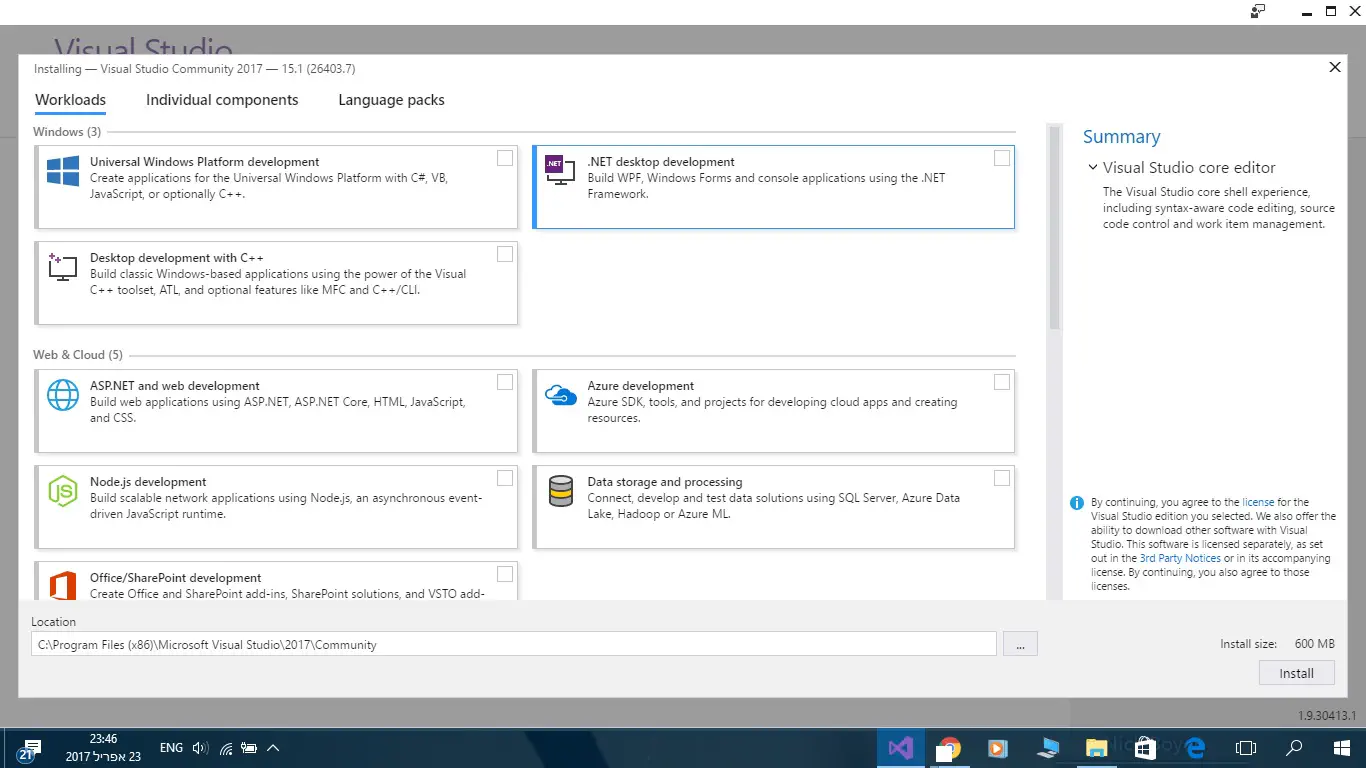Image resolution: width=1366 pixels, height=768 pixels.
Task: Click the Data storage database icon
Action: [x=560, y=491]
